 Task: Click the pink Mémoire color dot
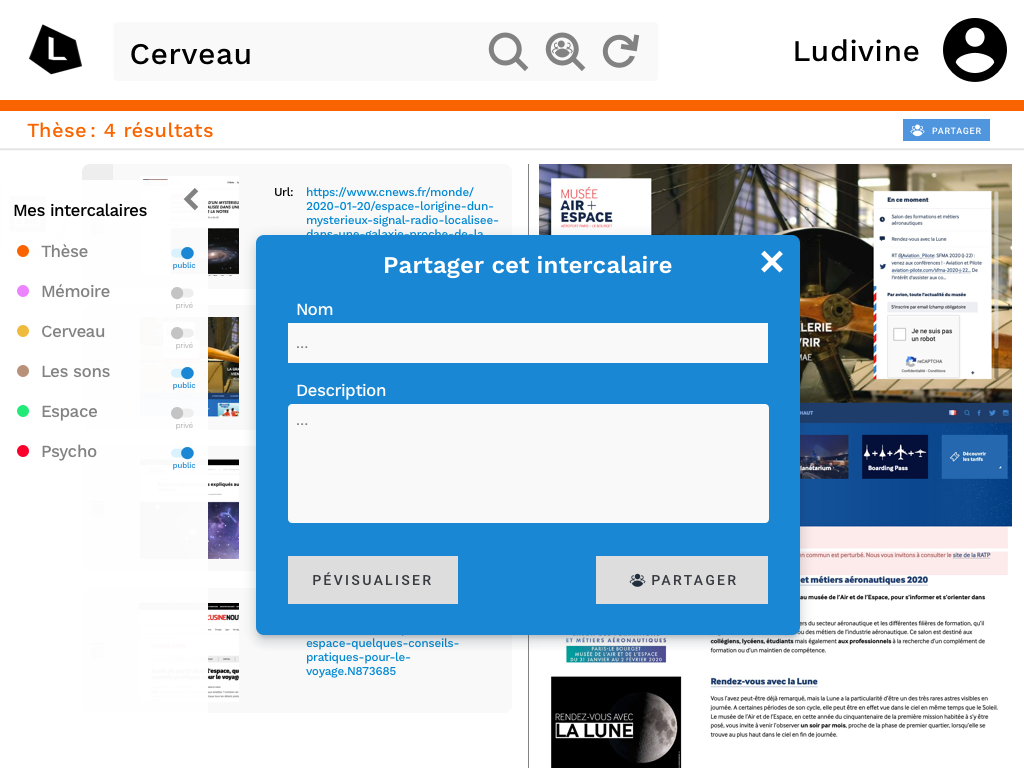point(23,291)
